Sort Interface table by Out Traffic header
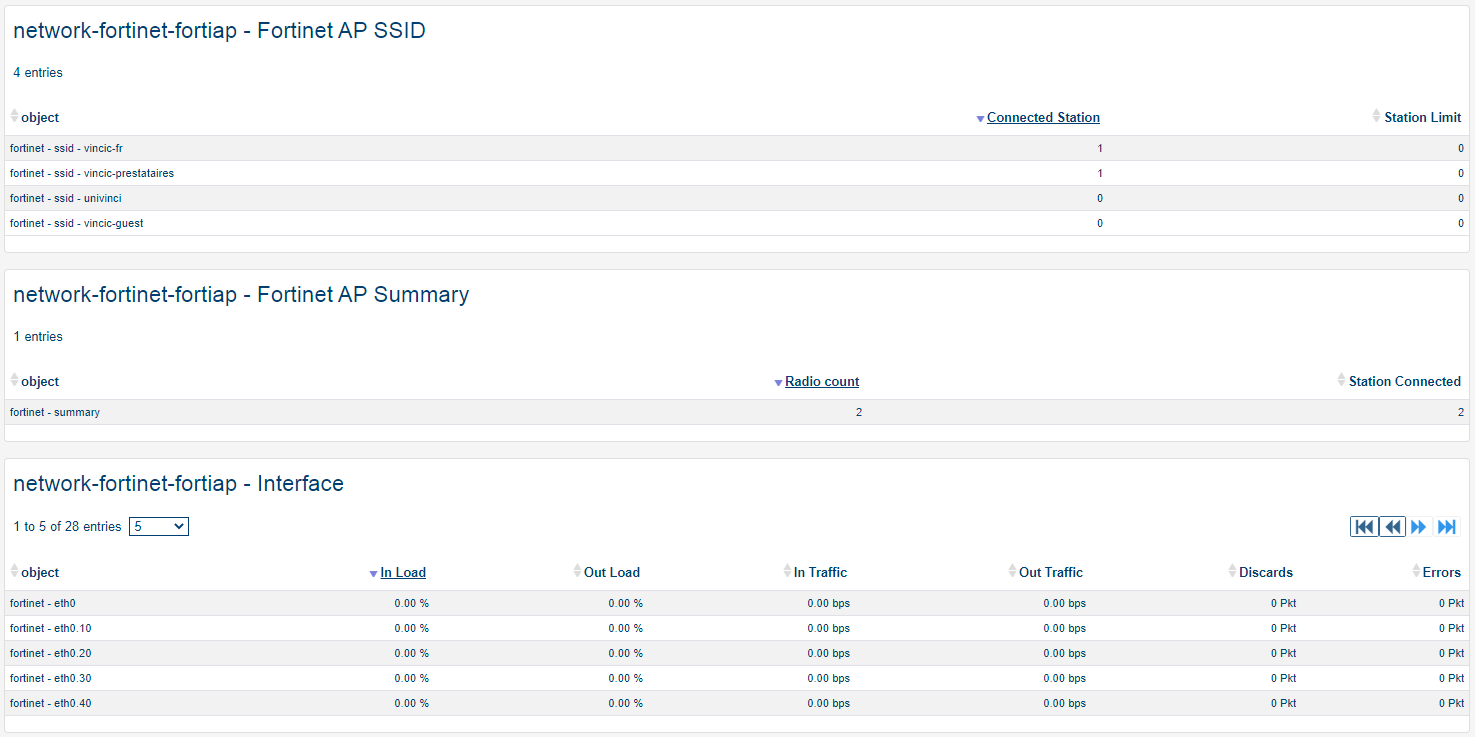The width and height of the screenshot is (1475, 737). coord(1050,573)
